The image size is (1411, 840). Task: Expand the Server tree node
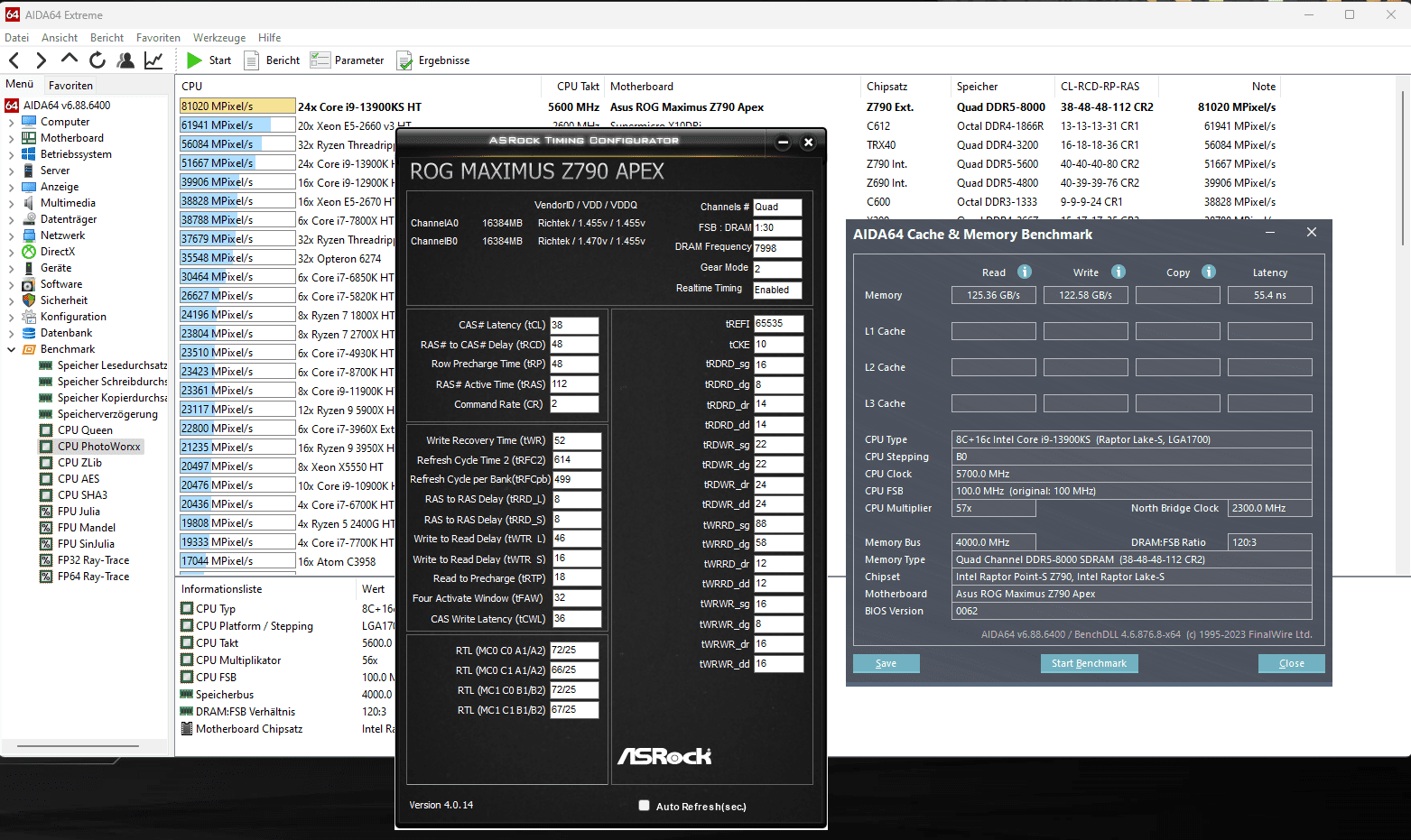coord(11,171)
